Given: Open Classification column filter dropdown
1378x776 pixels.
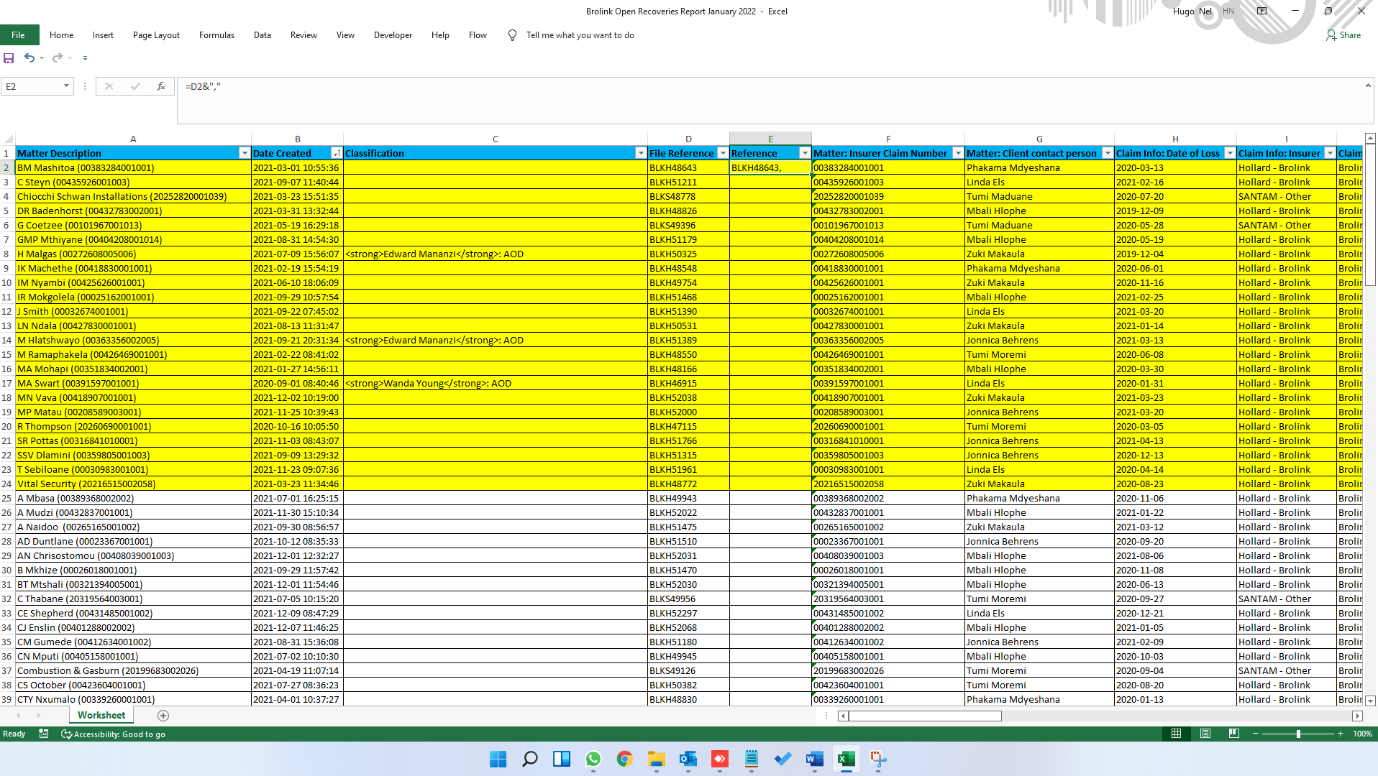Looking at the screenshot, I should point(641,153).
